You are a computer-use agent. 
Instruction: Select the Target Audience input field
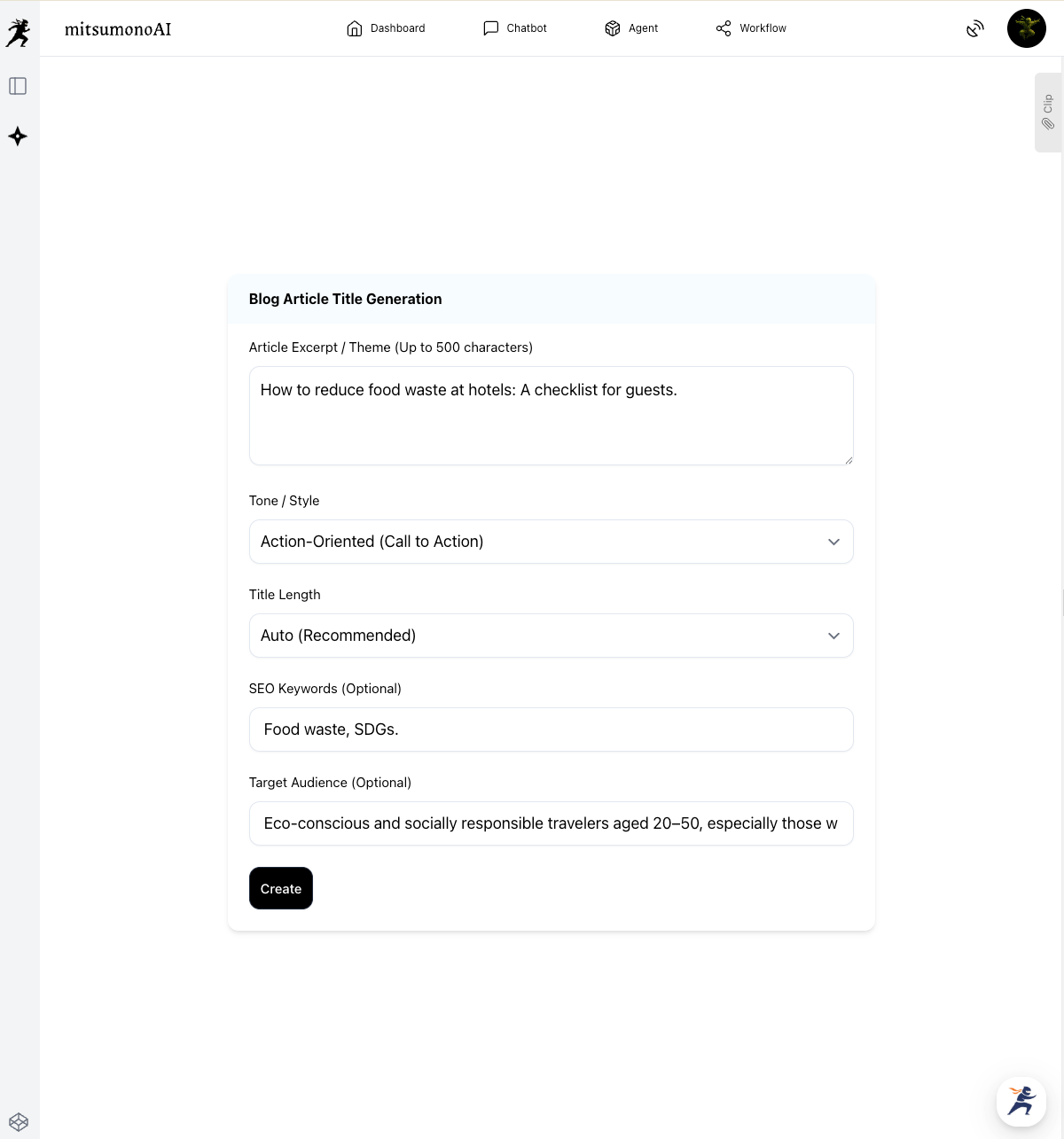click(551, 823)
